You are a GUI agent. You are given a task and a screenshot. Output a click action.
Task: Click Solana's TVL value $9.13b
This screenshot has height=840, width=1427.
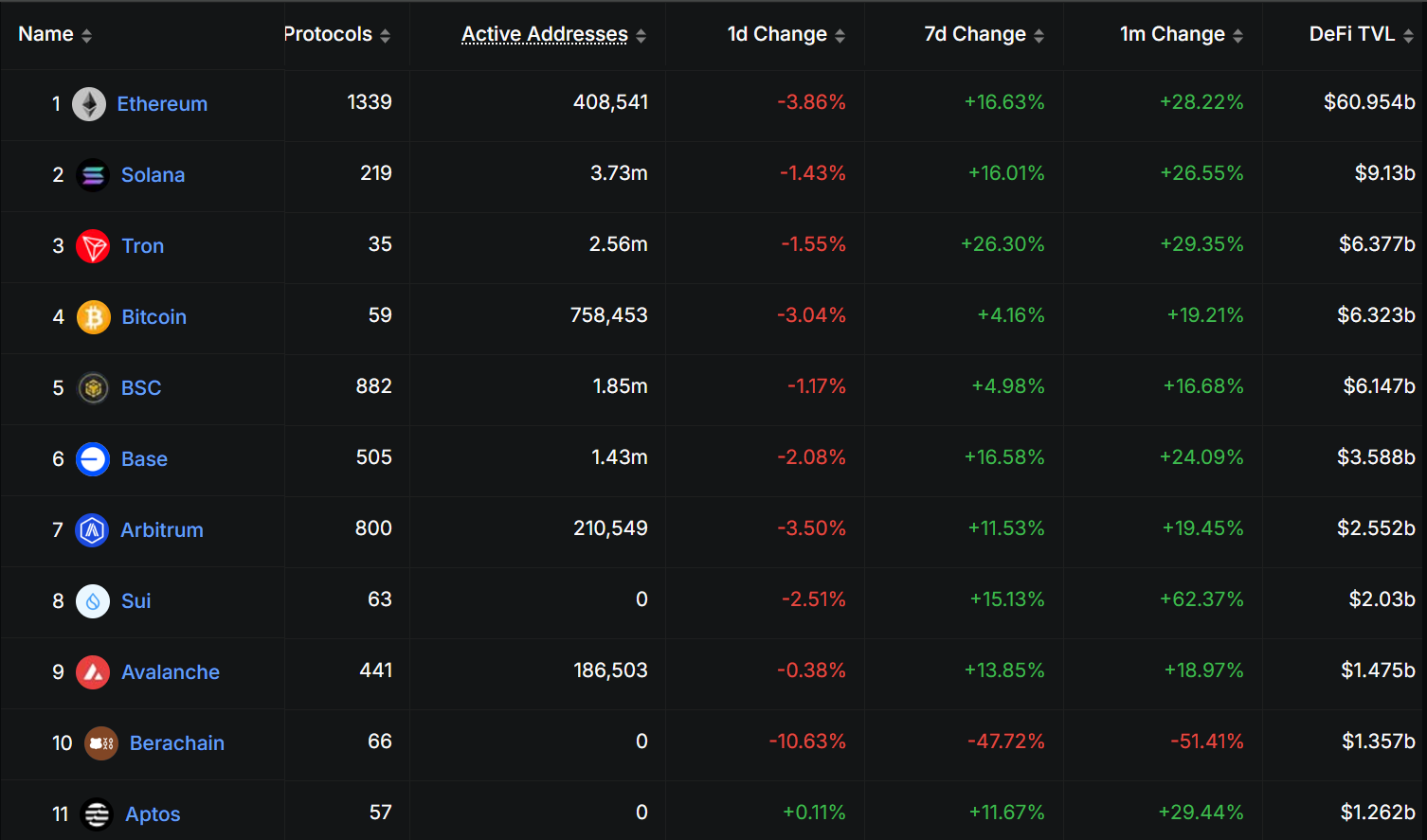tap(1385, 173)
